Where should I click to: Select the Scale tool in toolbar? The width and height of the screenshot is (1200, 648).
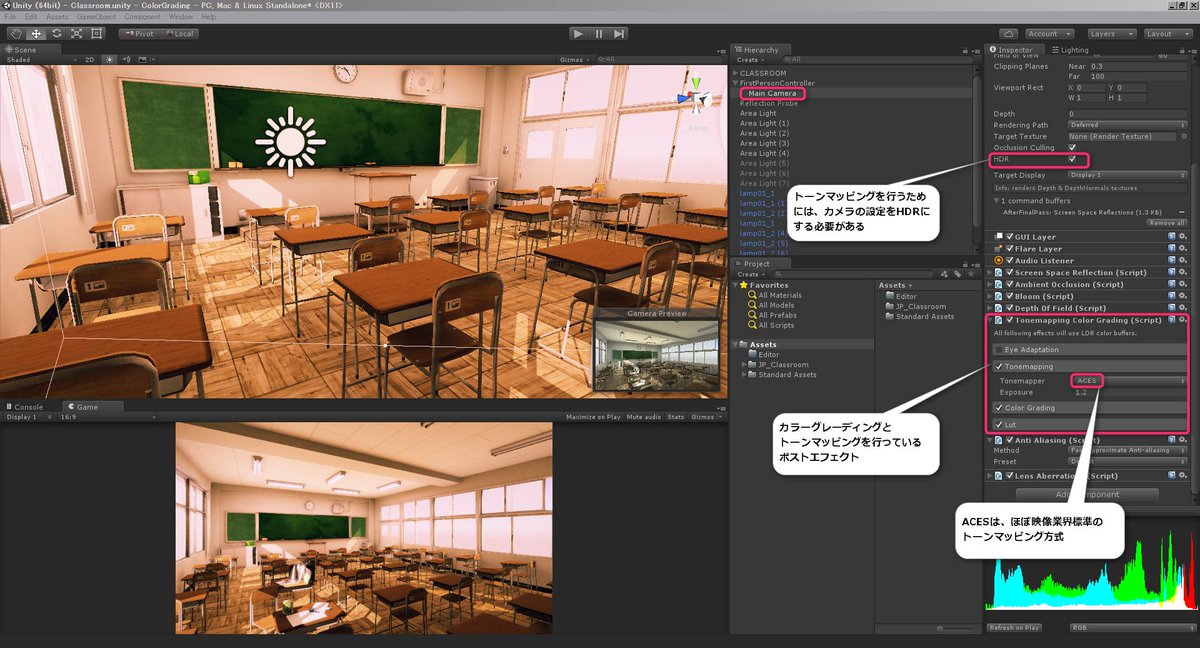76,33
